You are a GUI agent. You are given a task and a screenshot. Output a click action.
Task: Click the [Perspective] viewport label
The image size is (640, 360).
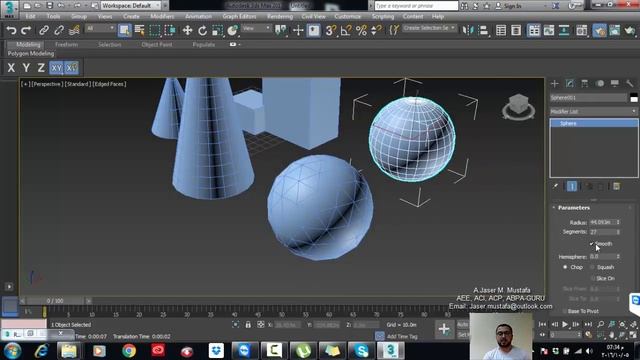click(47, 84)
